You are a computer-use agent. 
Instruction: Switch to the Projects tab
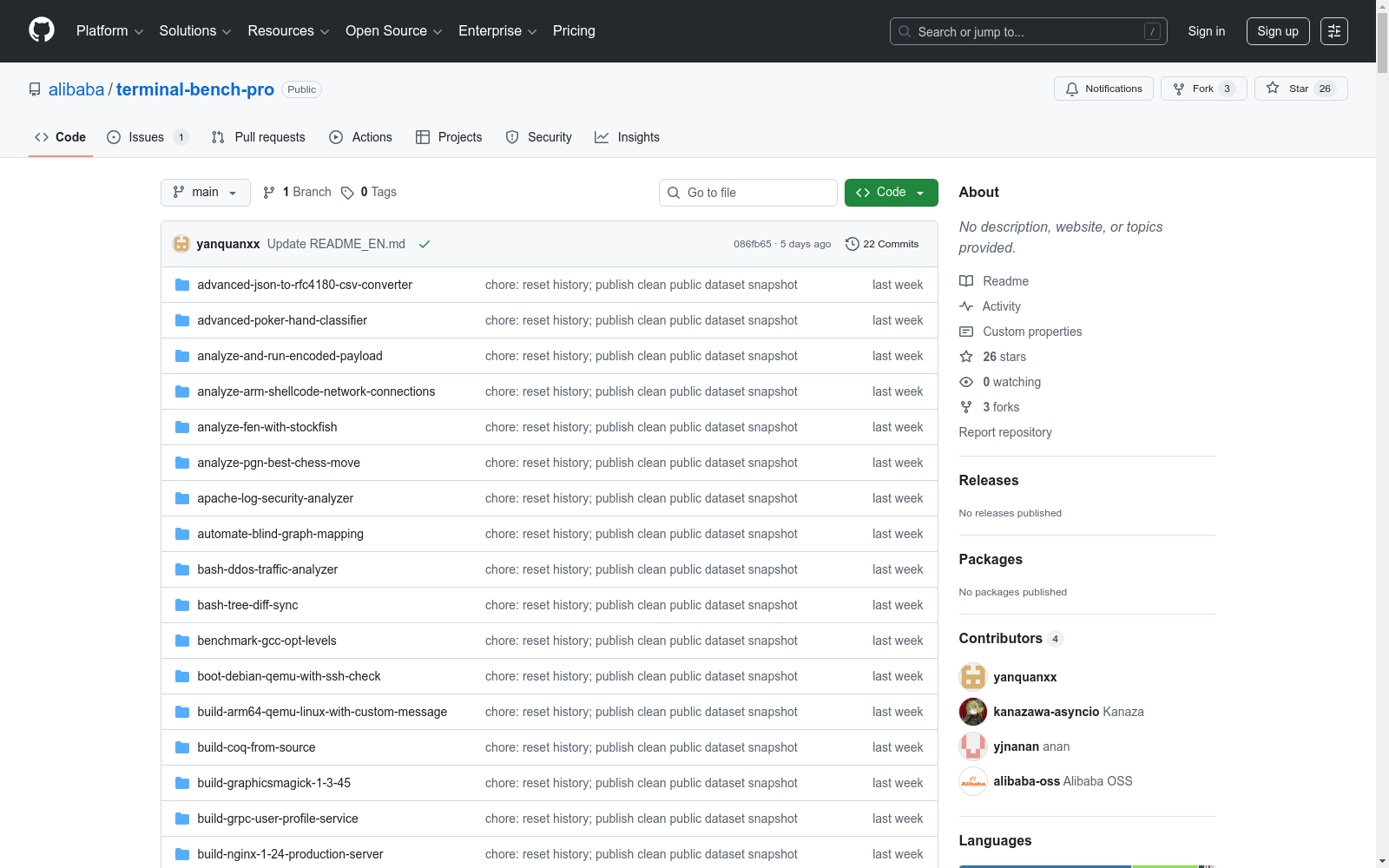(449, 137)
